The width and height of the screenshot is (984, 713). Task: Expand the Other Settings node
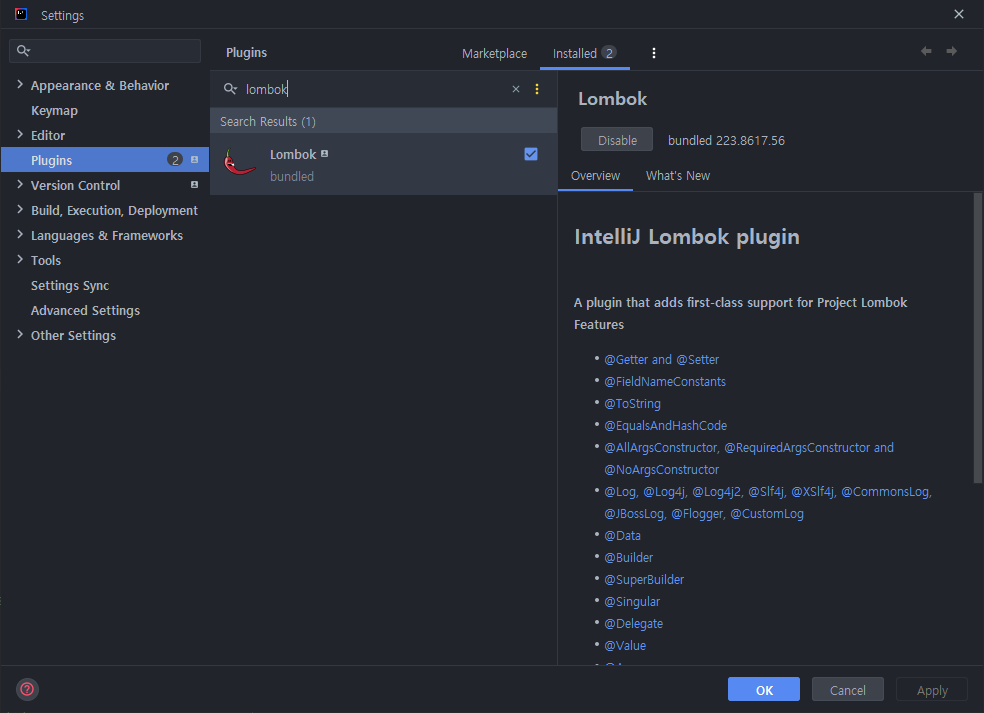[x=19, y=335]
